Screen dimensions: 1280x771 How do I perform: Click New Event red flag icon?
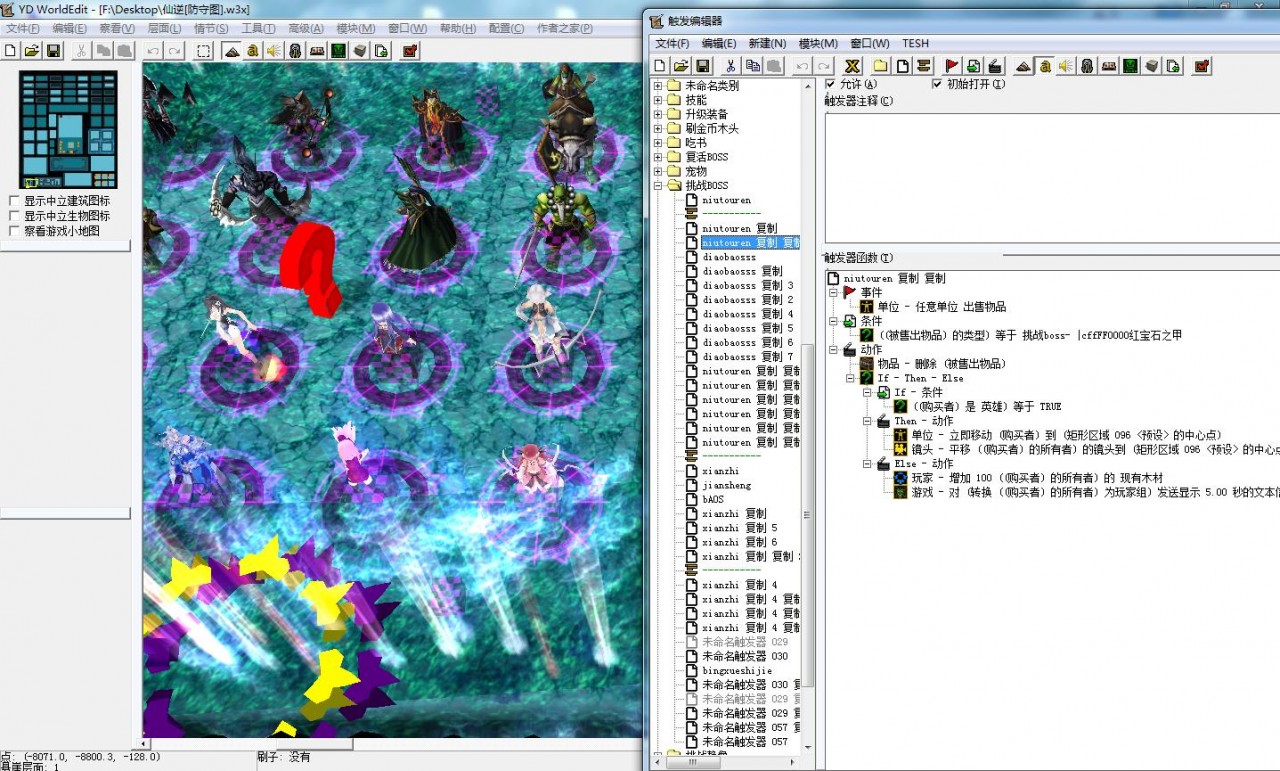point(952,66)
